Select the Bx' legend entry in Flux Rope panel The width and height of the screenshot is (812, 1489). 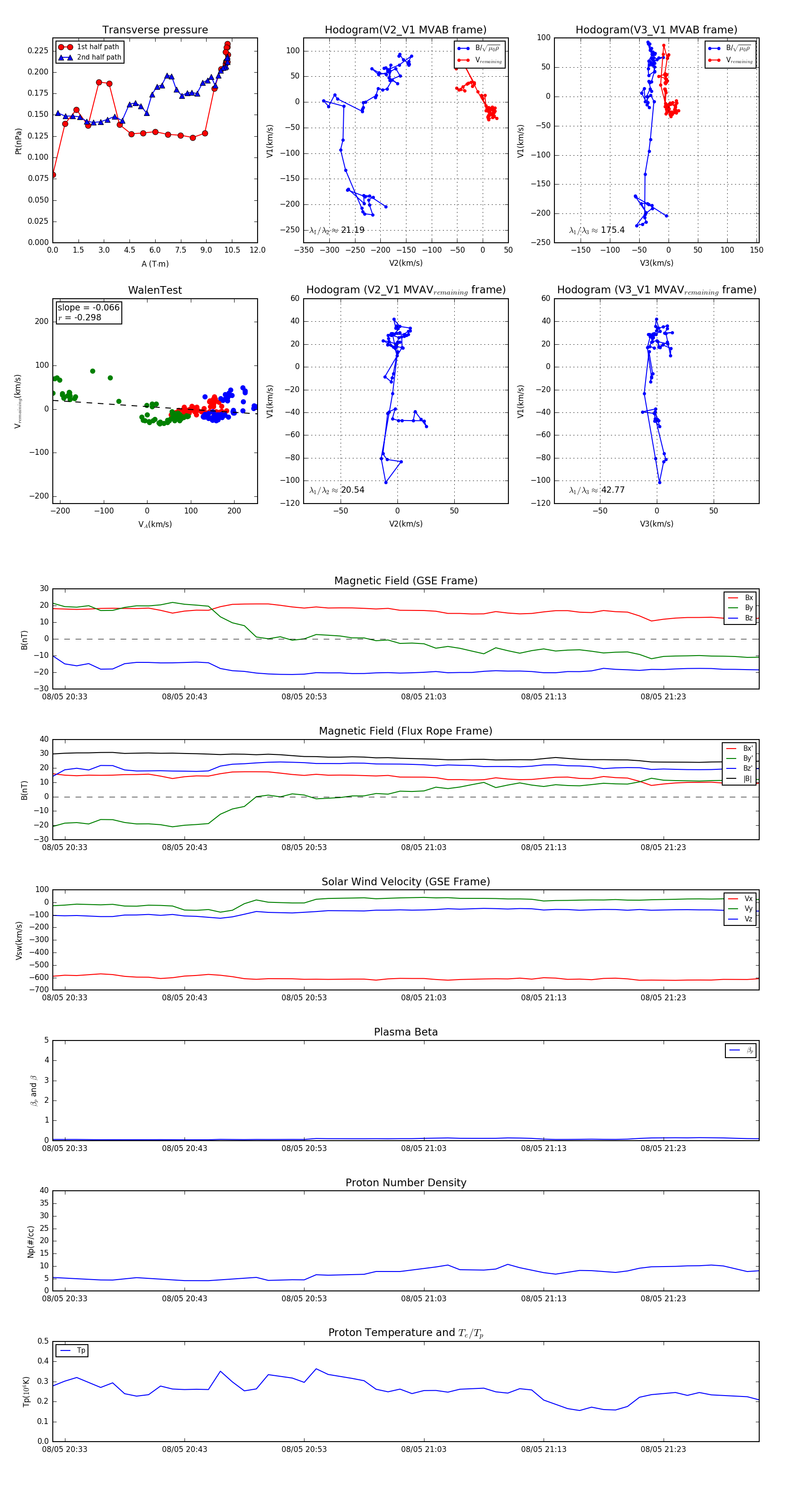[x=739, y=748]
